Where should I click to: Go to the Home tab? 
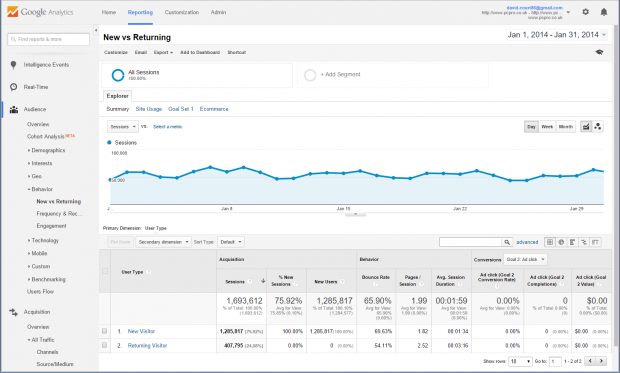coord(109,12)
